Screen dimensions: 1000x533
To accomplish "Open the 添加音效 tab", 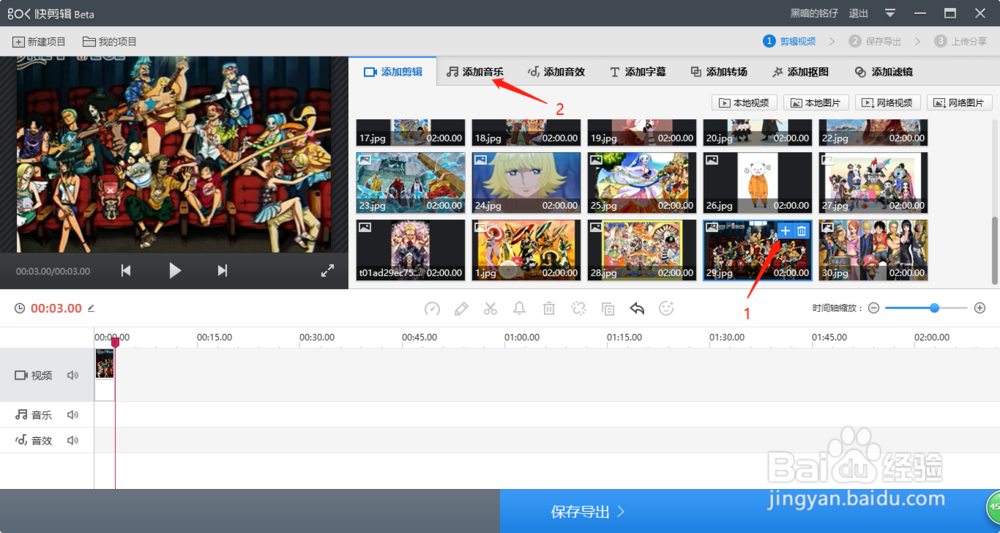I will 556,71.
